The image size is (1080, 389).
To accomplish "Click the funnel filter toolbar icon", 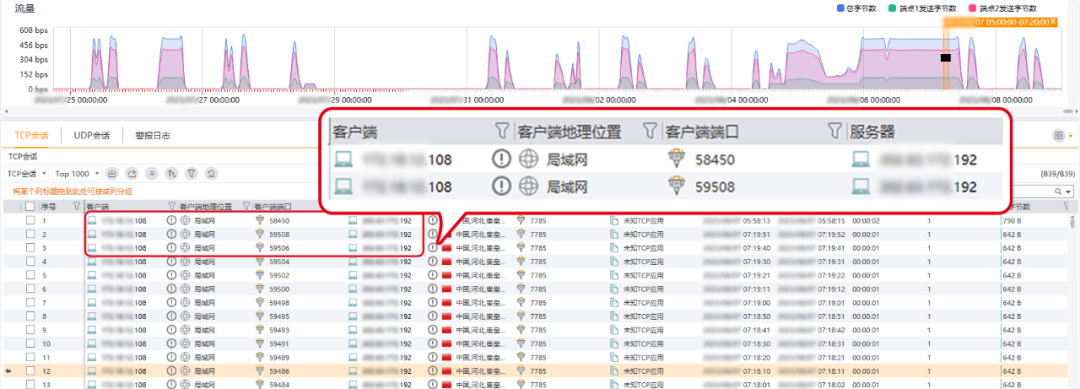I will 191,174.
